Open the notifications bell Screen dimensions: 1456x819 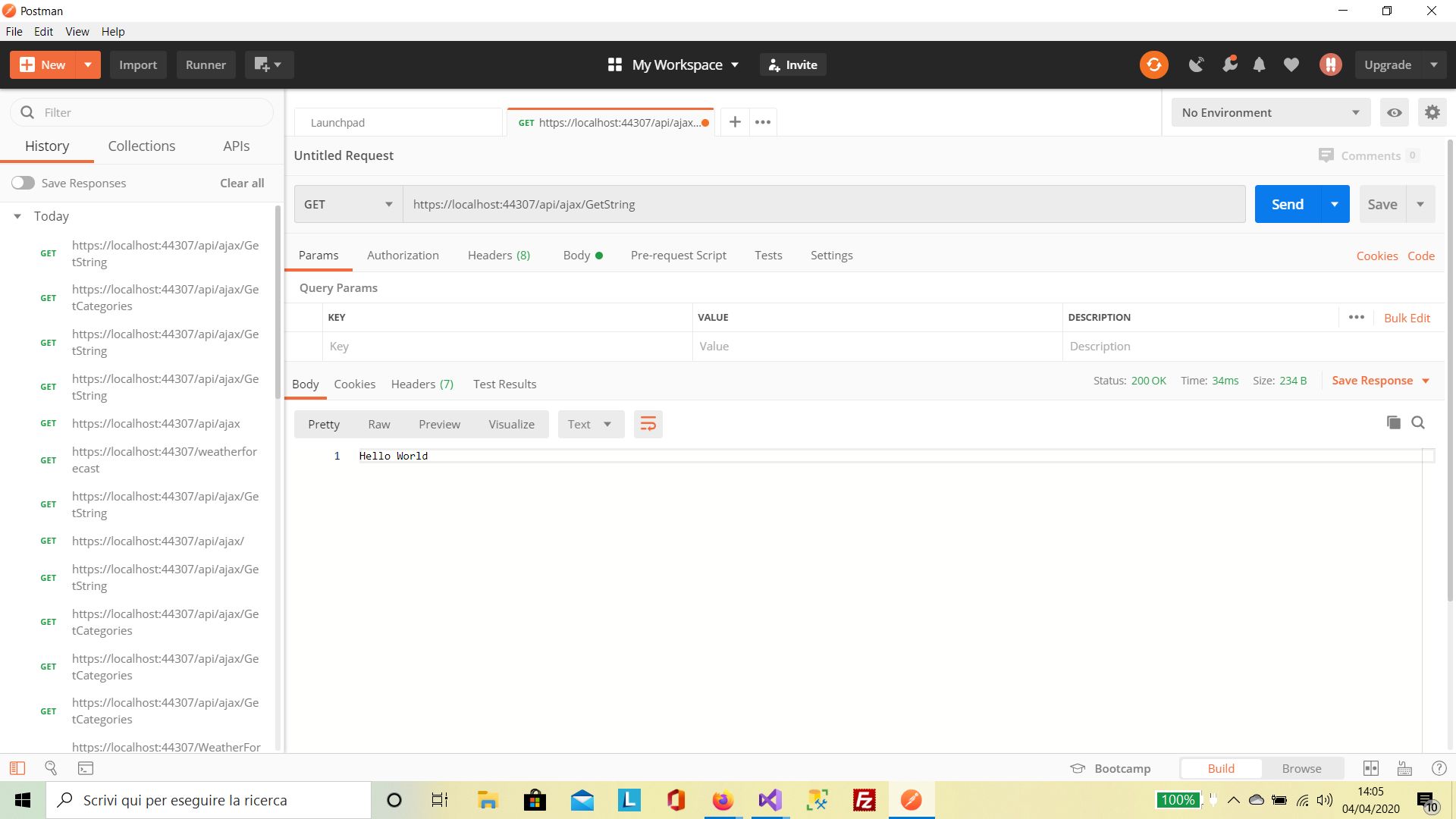[x=1259, y=64]
